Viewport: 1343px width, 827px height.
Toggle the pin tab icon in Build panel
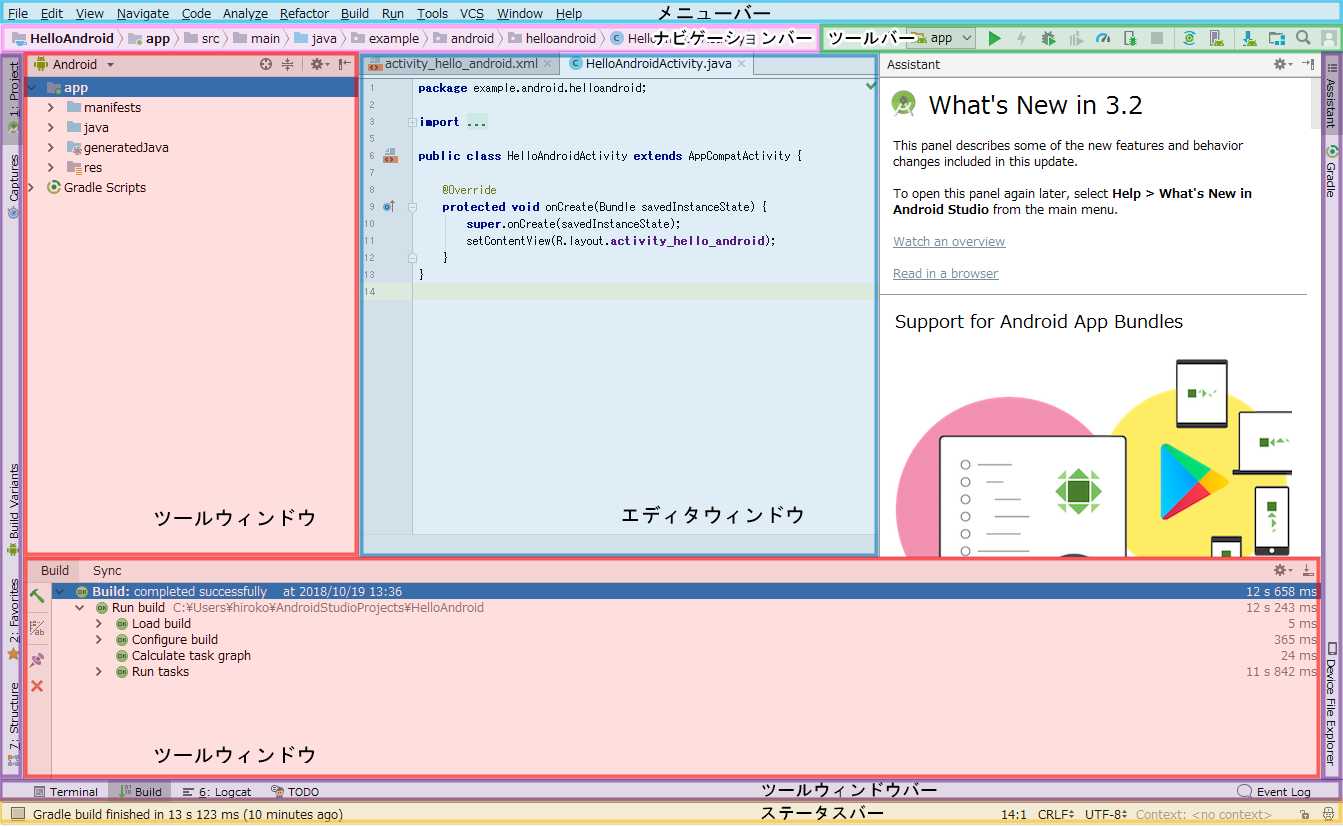tap(37, 659)
